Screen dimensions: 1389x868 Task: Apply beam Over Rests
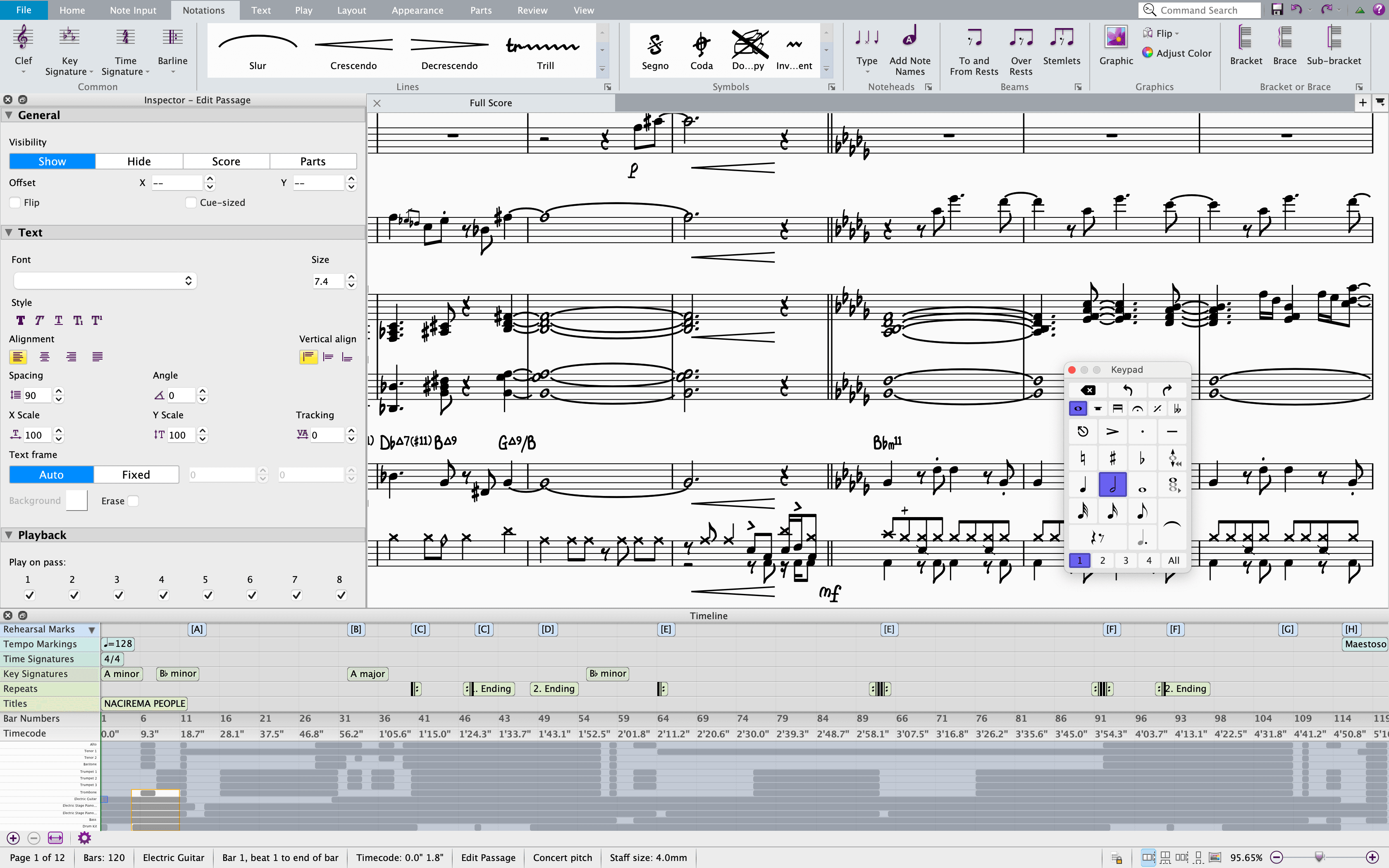(x=1021, y=50)
